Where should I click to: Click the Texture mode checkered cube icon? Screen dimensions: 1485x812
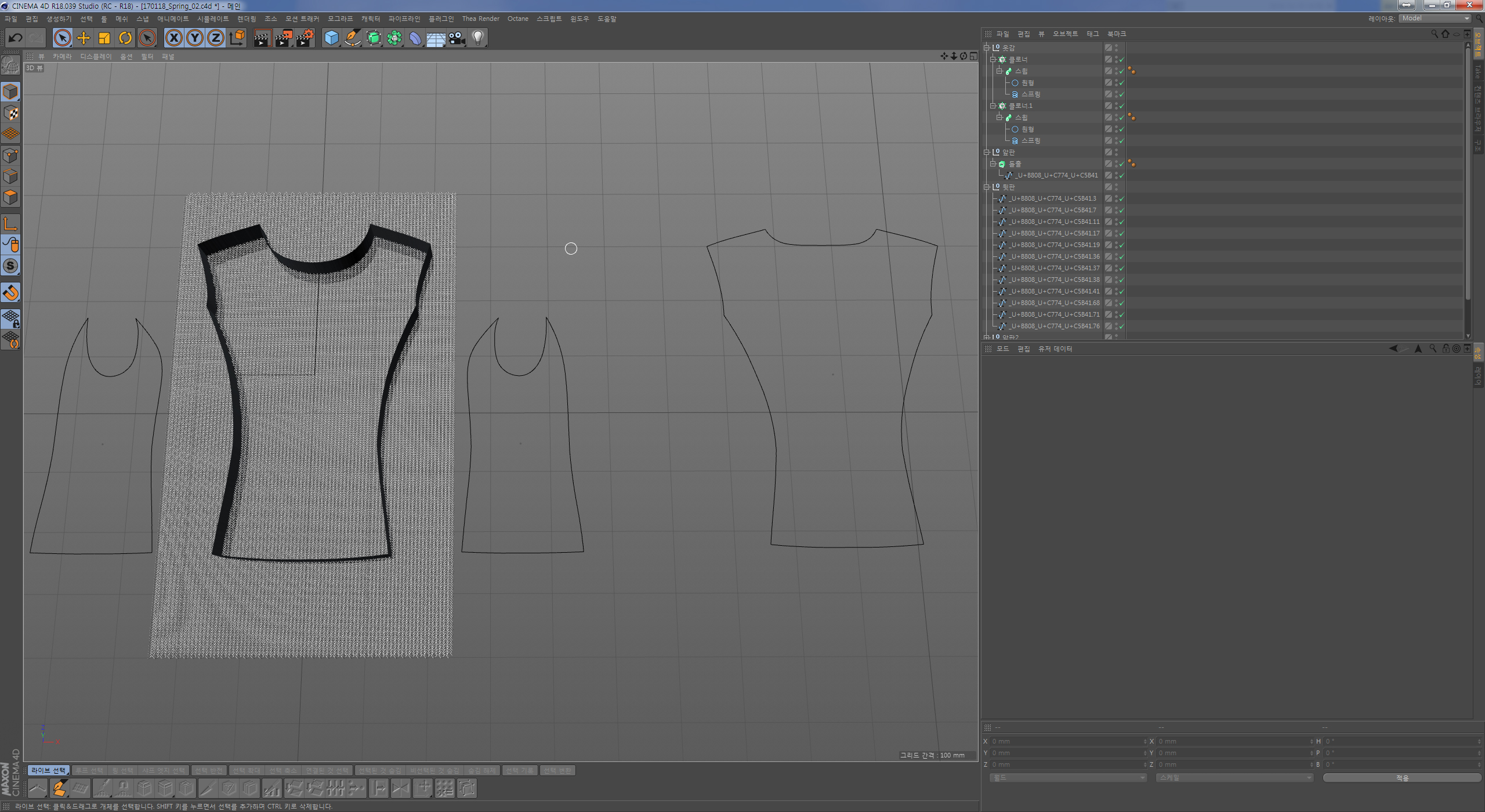point(10,113)
